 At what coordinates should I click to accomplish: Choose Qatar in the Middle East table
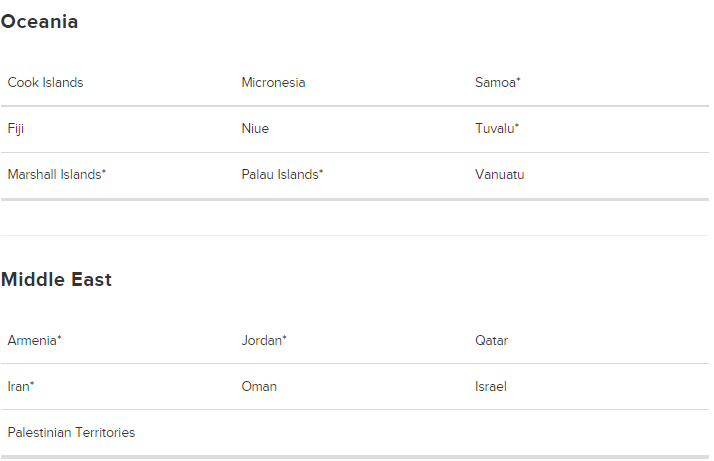pyautogui.click(x=491, y=340)
